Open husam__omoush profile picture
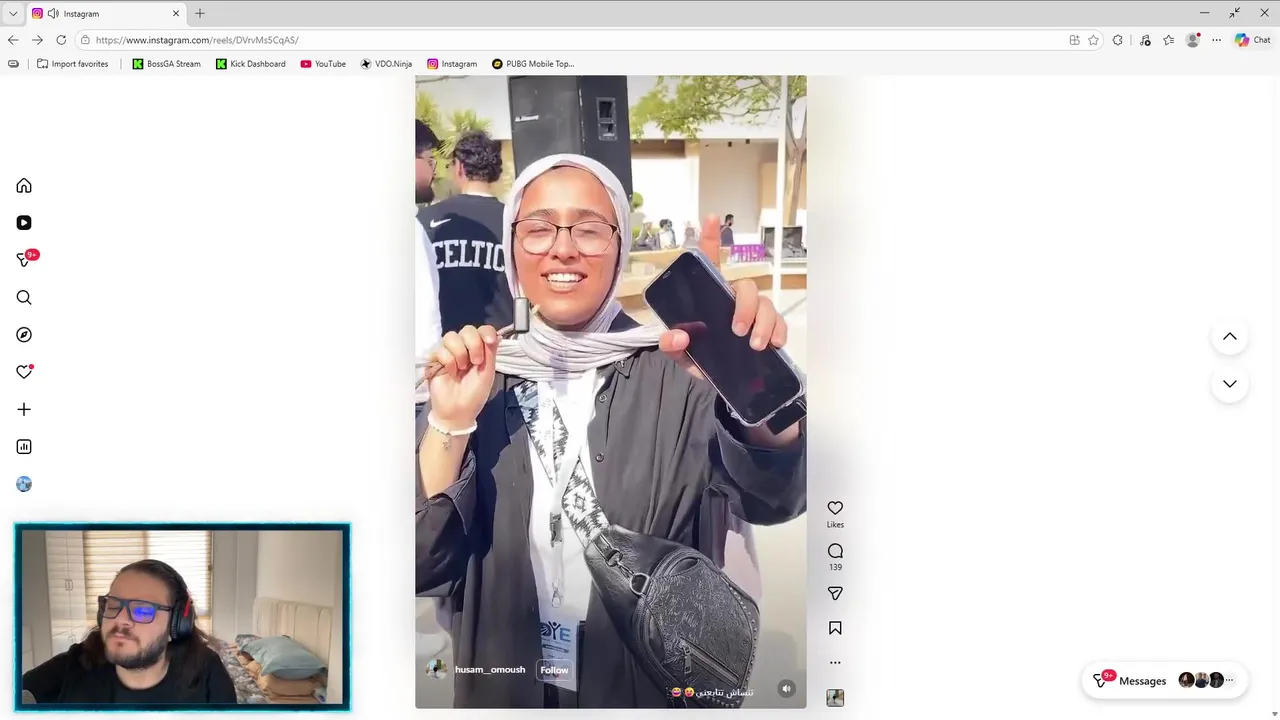Screen dimensions: 1280x720 point(436,670)
